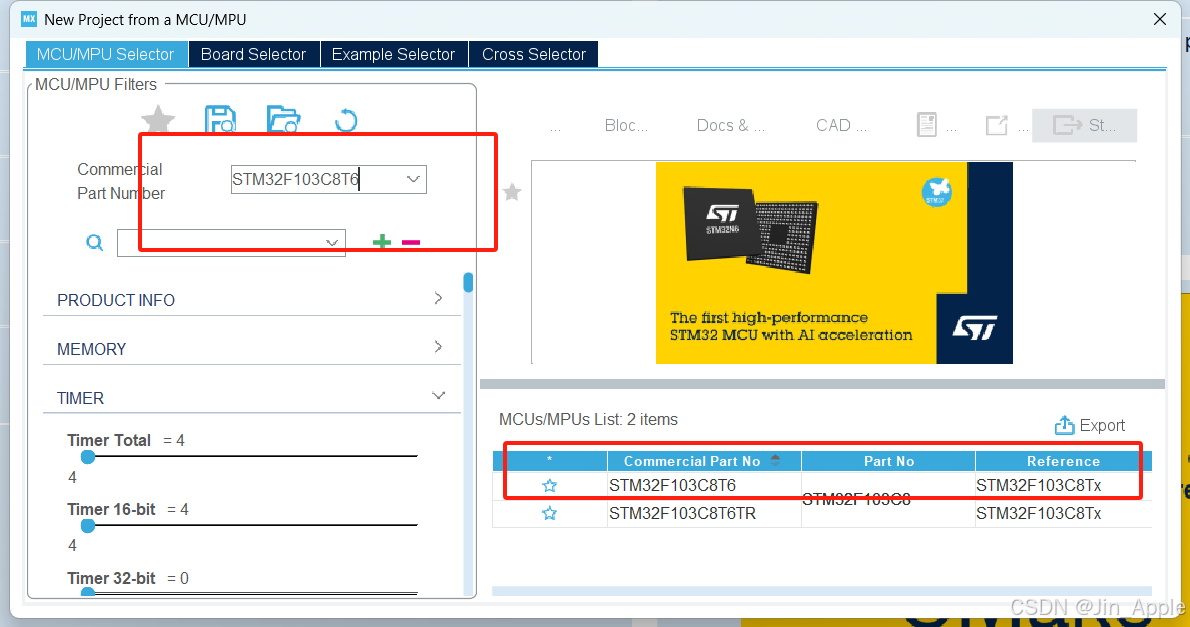
Task: Click the Timer Total slider handle
Action: click(88, 456)
